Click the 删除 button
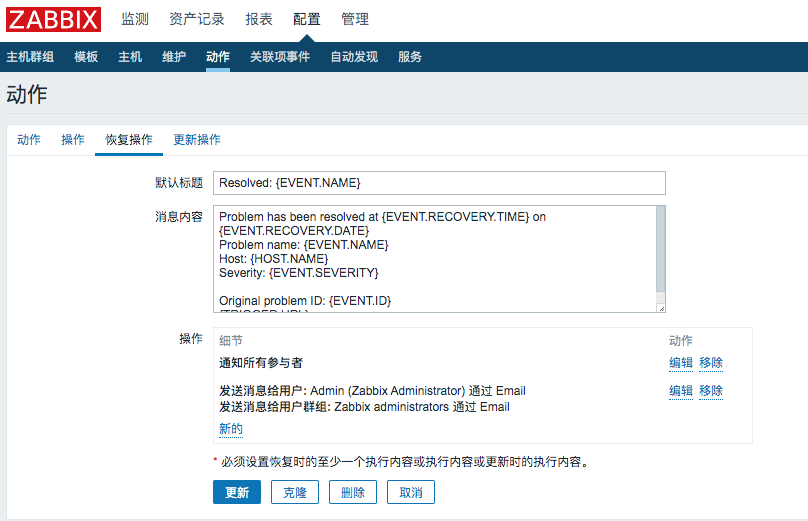This screenshot has width=808, height=521. [x=353, y=492]
